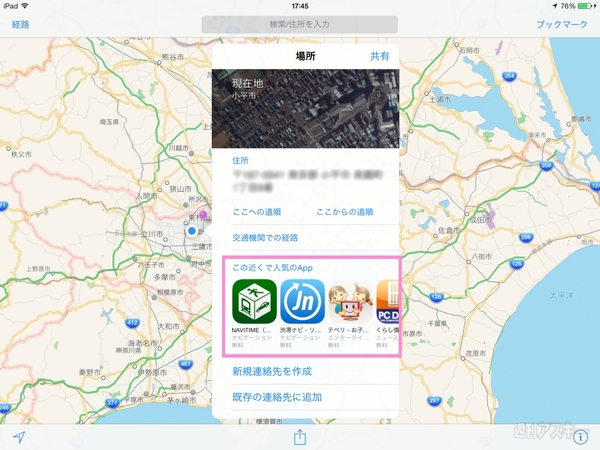600x450 pixels.
Task: Tap the 太平洋 ocean label
Action: [x=561, y=295]
